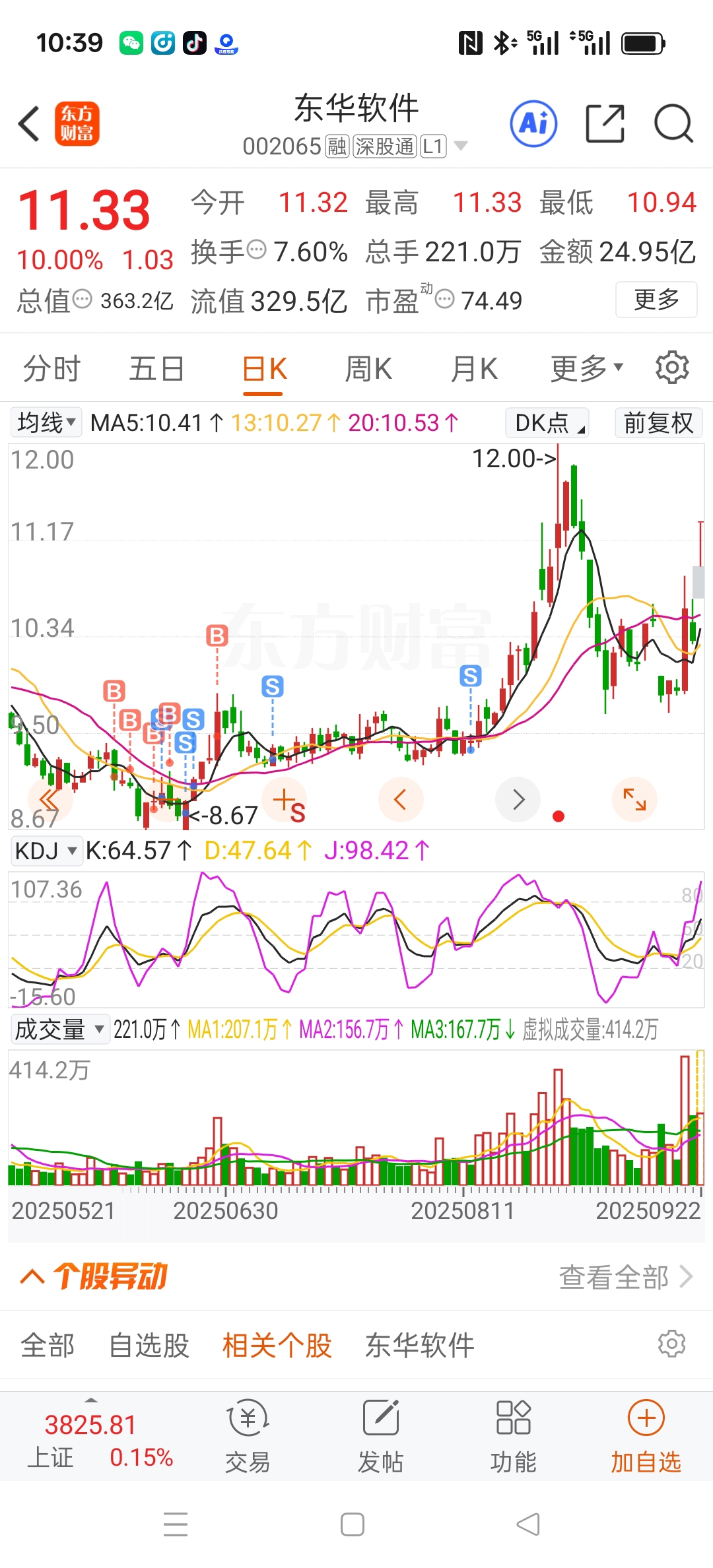Tap the info icon beside 总值

tap(82, 299)
